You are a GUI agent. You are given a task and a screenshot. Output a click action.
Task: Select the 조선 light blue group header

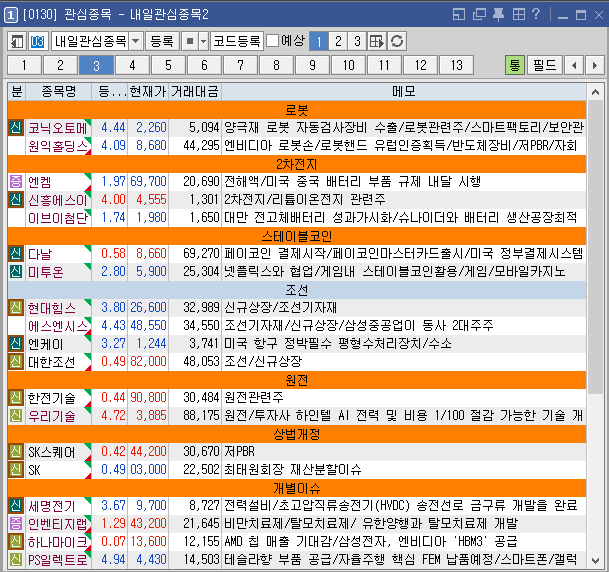point(297,290)
